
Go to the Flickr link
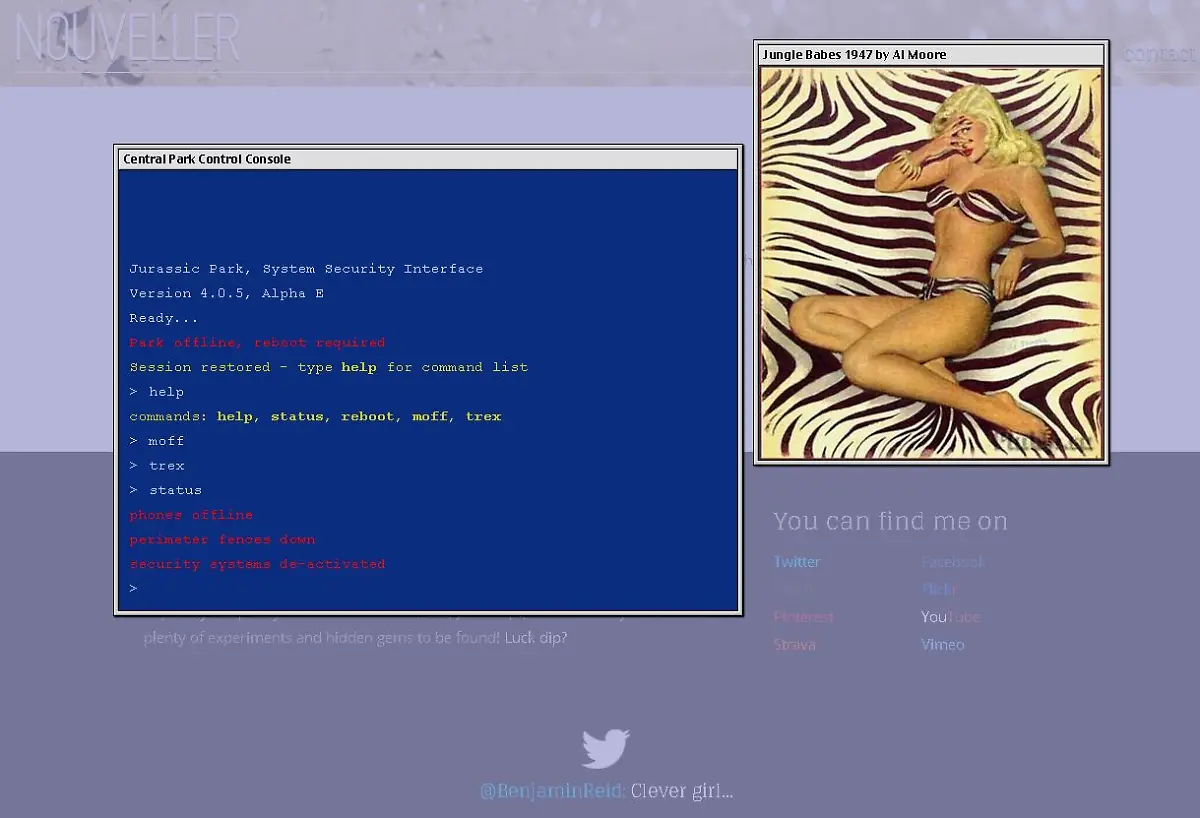[938, 589]
